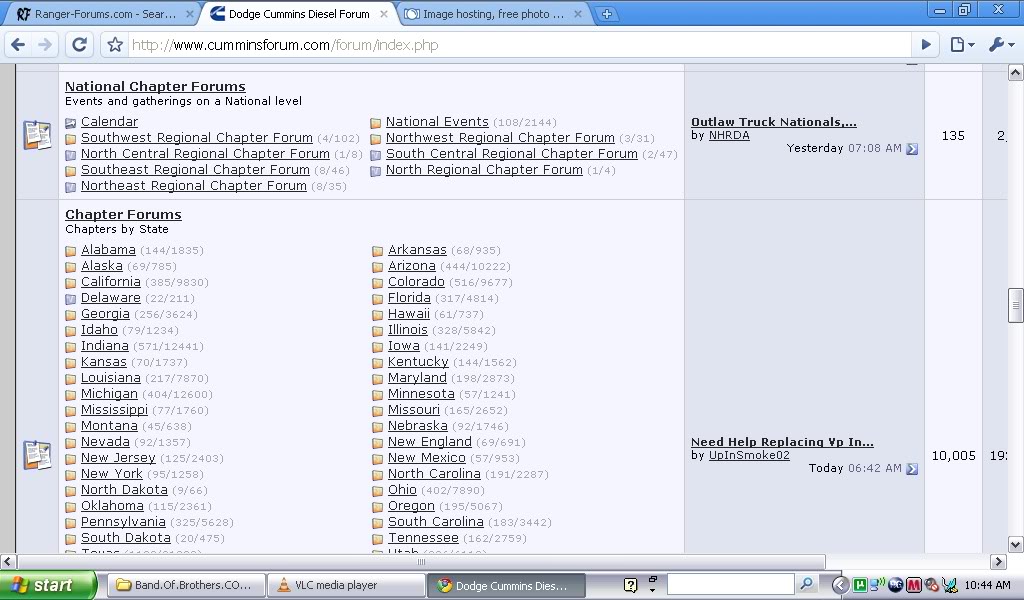
Task: Go back with the browser back arrow
Action: (18, 44)
